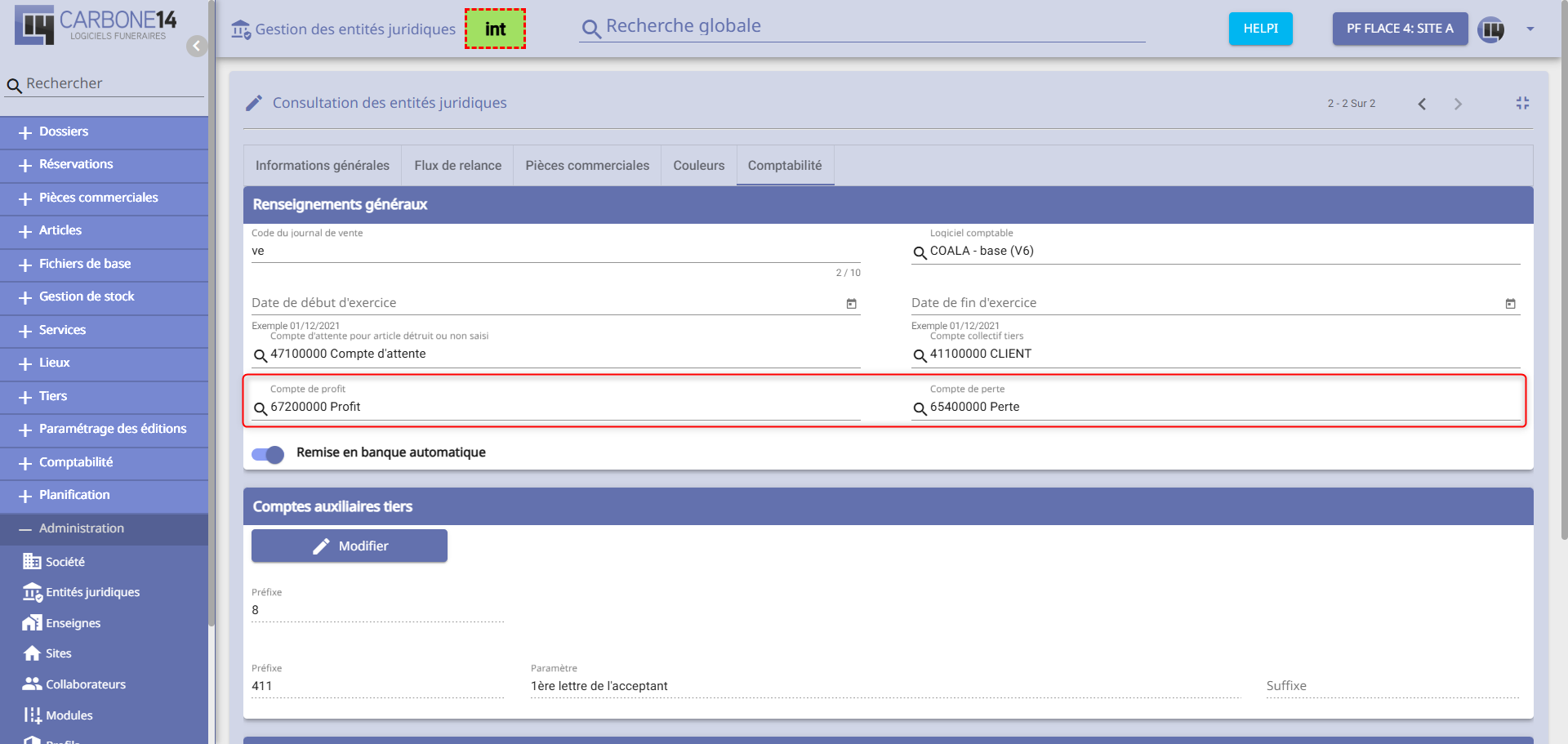
Task: Expand the Dossiers menu section
Action: pos(64,131)
